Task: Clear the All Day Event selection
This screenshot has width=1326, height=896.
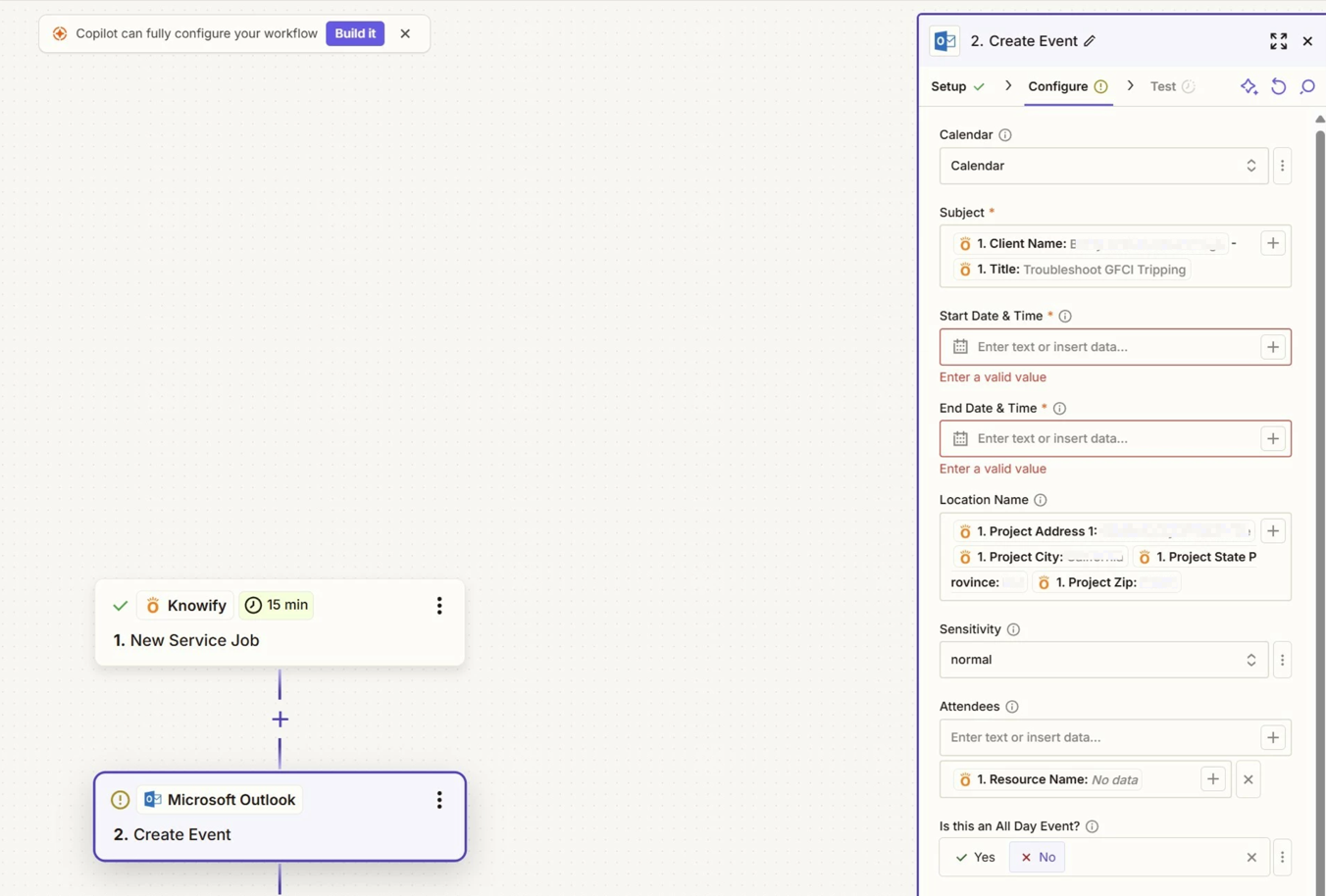Action: (x=1251, y=858)
